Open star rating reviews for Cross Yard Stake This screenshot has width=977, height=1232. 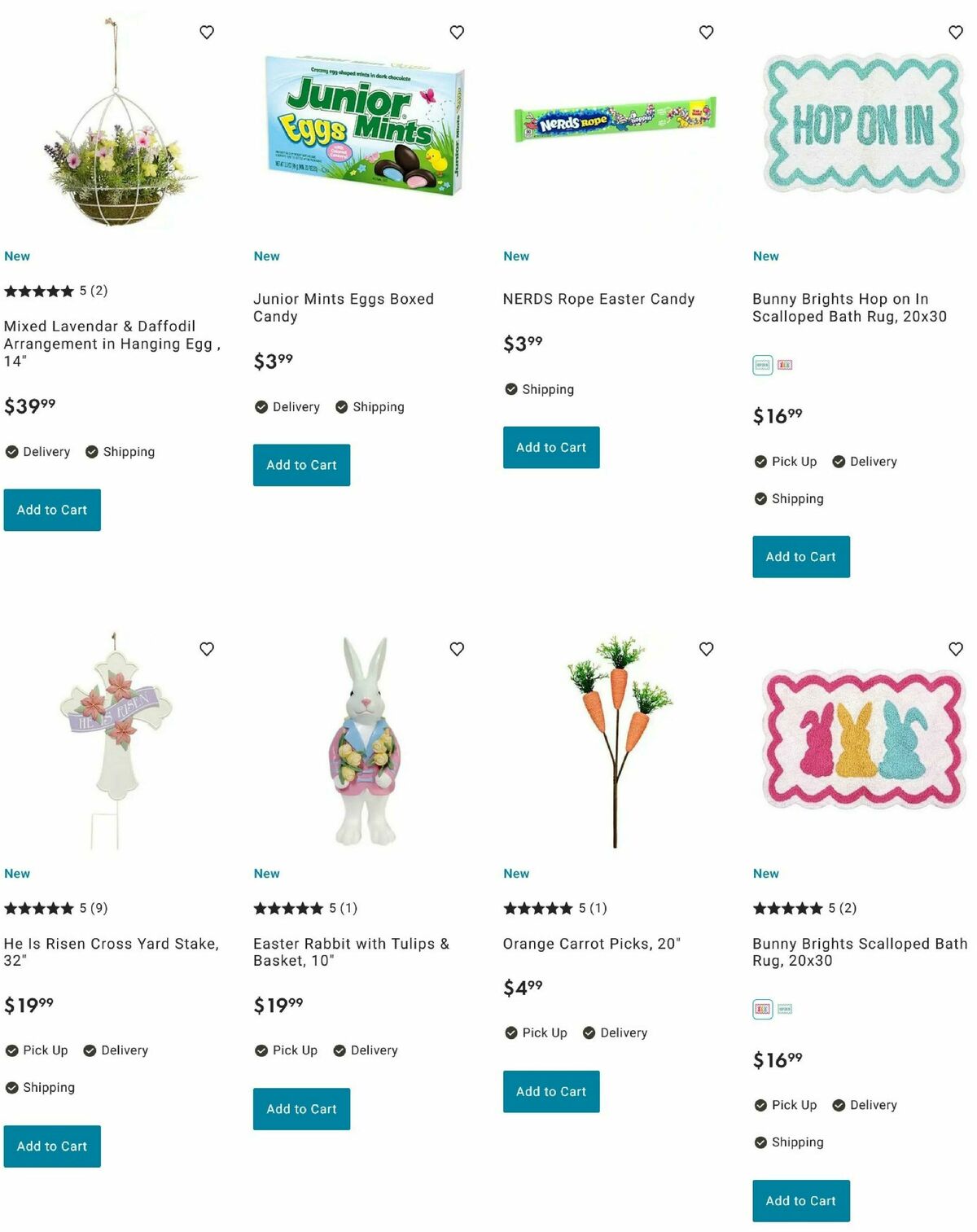click(x=55, y=908)
